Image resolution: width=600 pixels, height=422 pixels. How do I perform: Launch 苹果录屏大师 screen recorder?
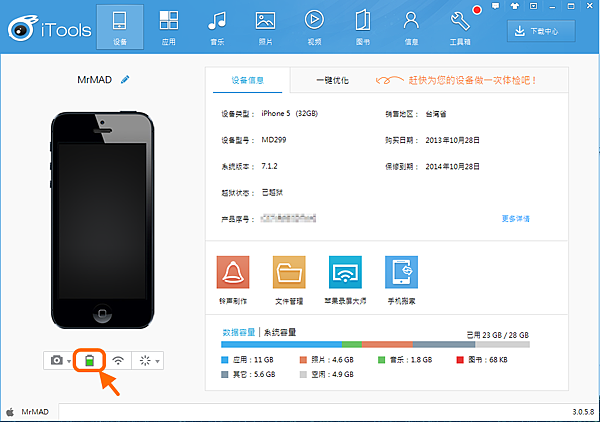[x=345, y=280]
